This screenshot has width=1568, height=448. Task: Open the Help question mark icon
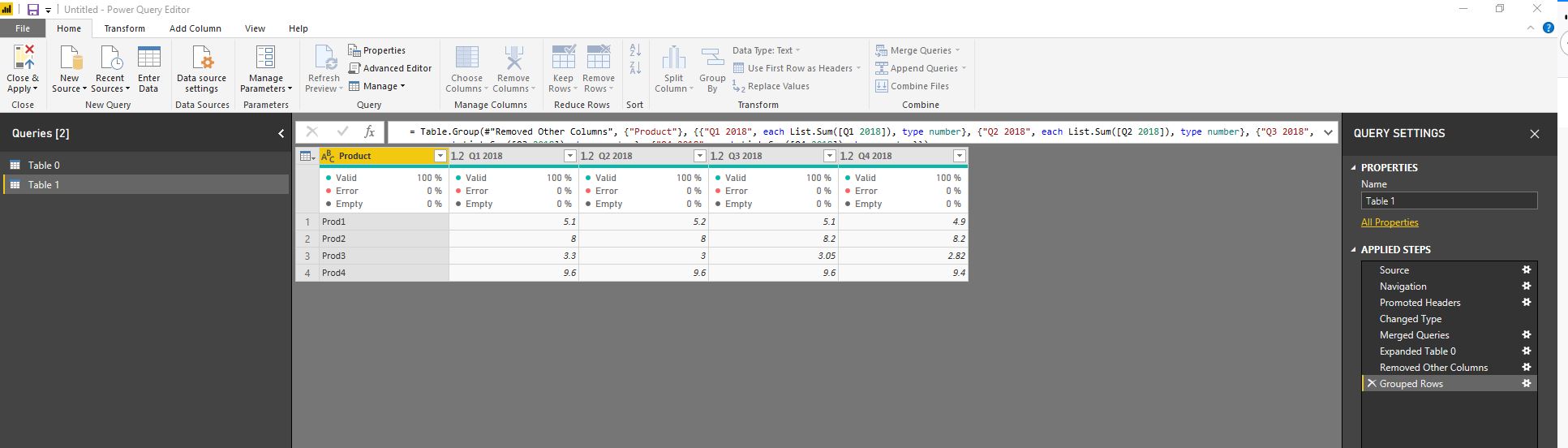coord(1549,28)
